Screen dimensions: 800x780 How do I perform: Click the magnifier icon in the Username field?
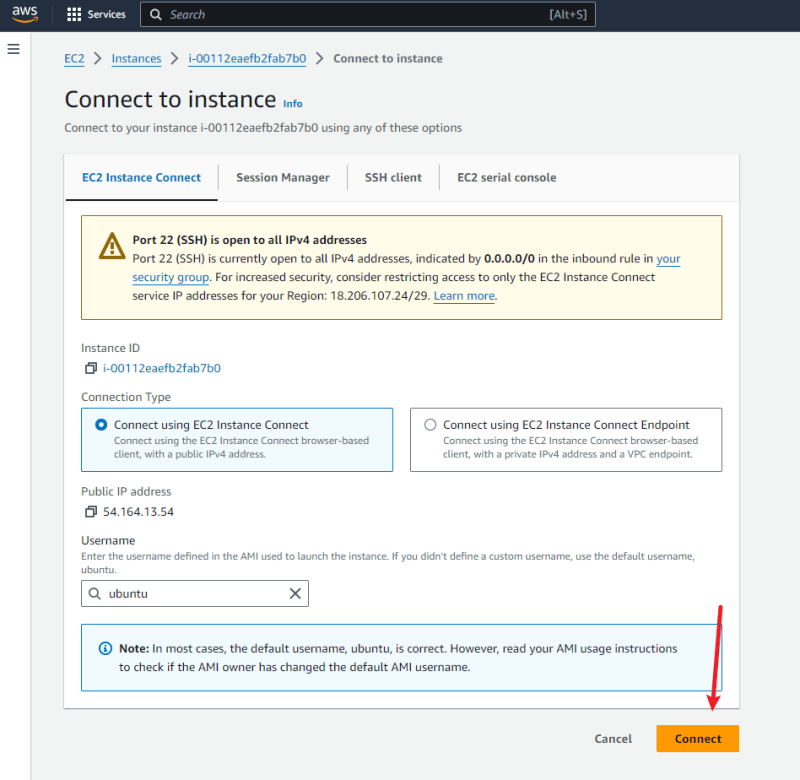pos(95,593)
